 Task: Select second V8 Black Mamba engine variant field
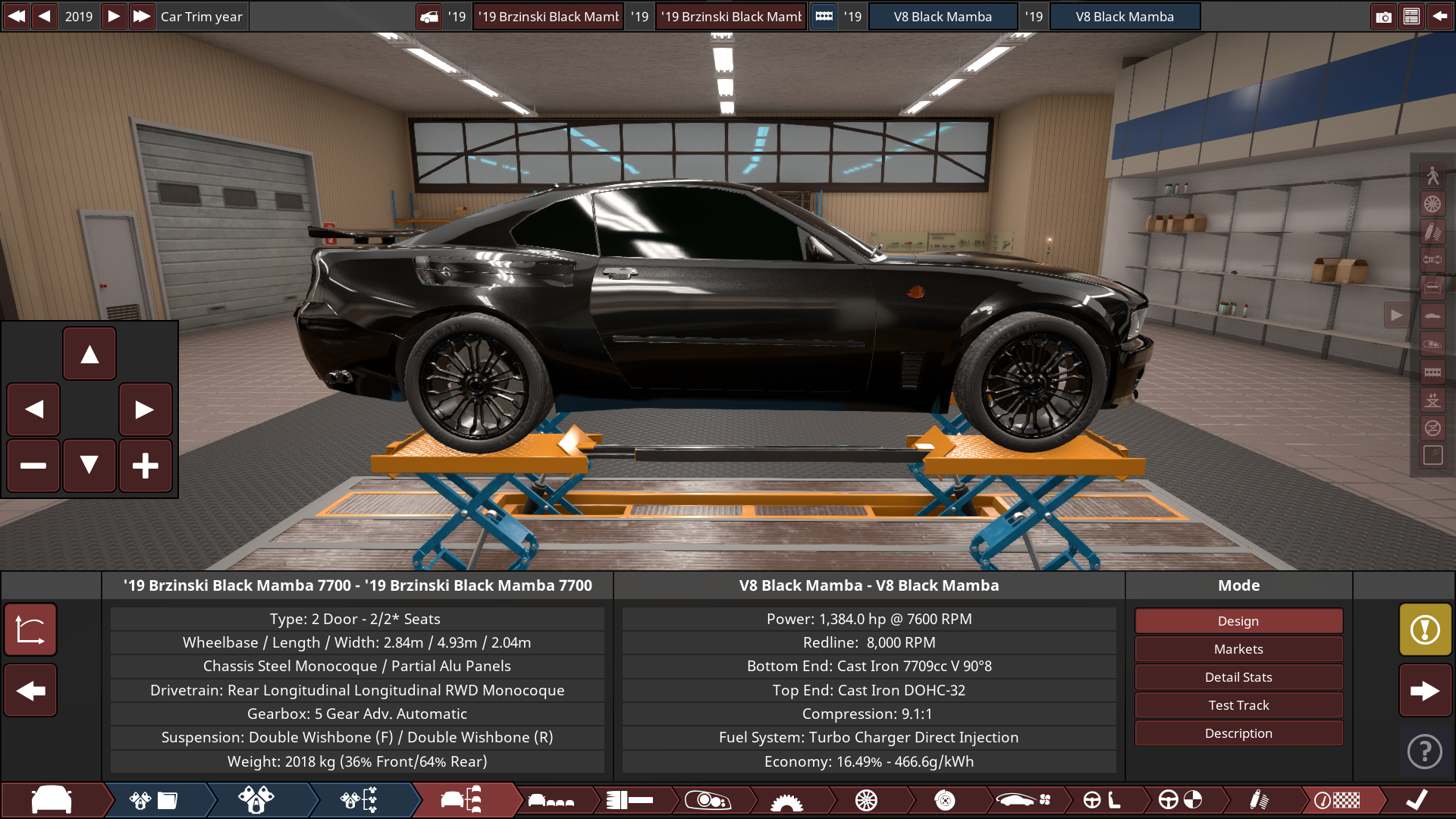(x=1125, y=17)
